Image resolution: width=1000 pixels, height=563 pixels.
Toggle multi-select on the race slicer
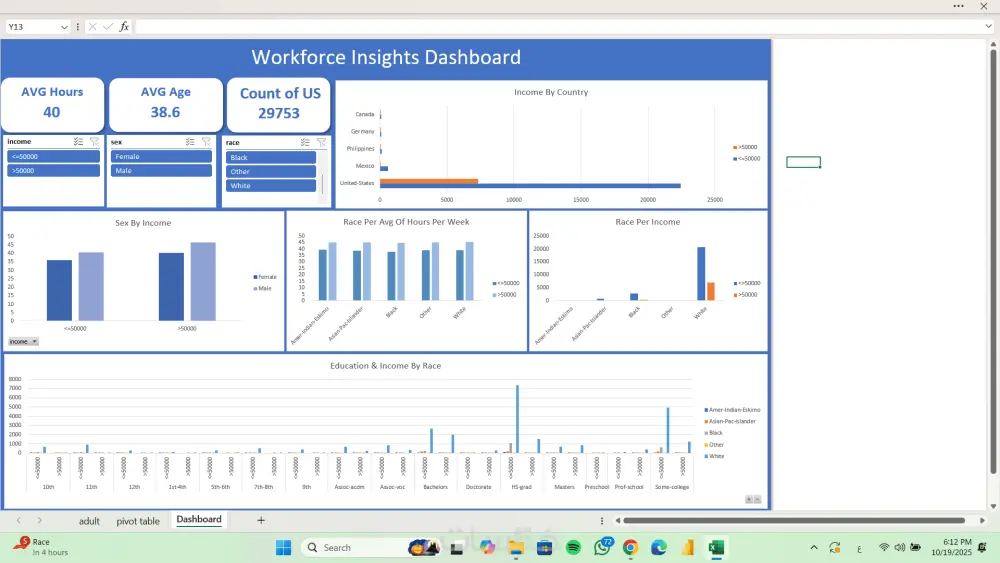click(305, 142)
